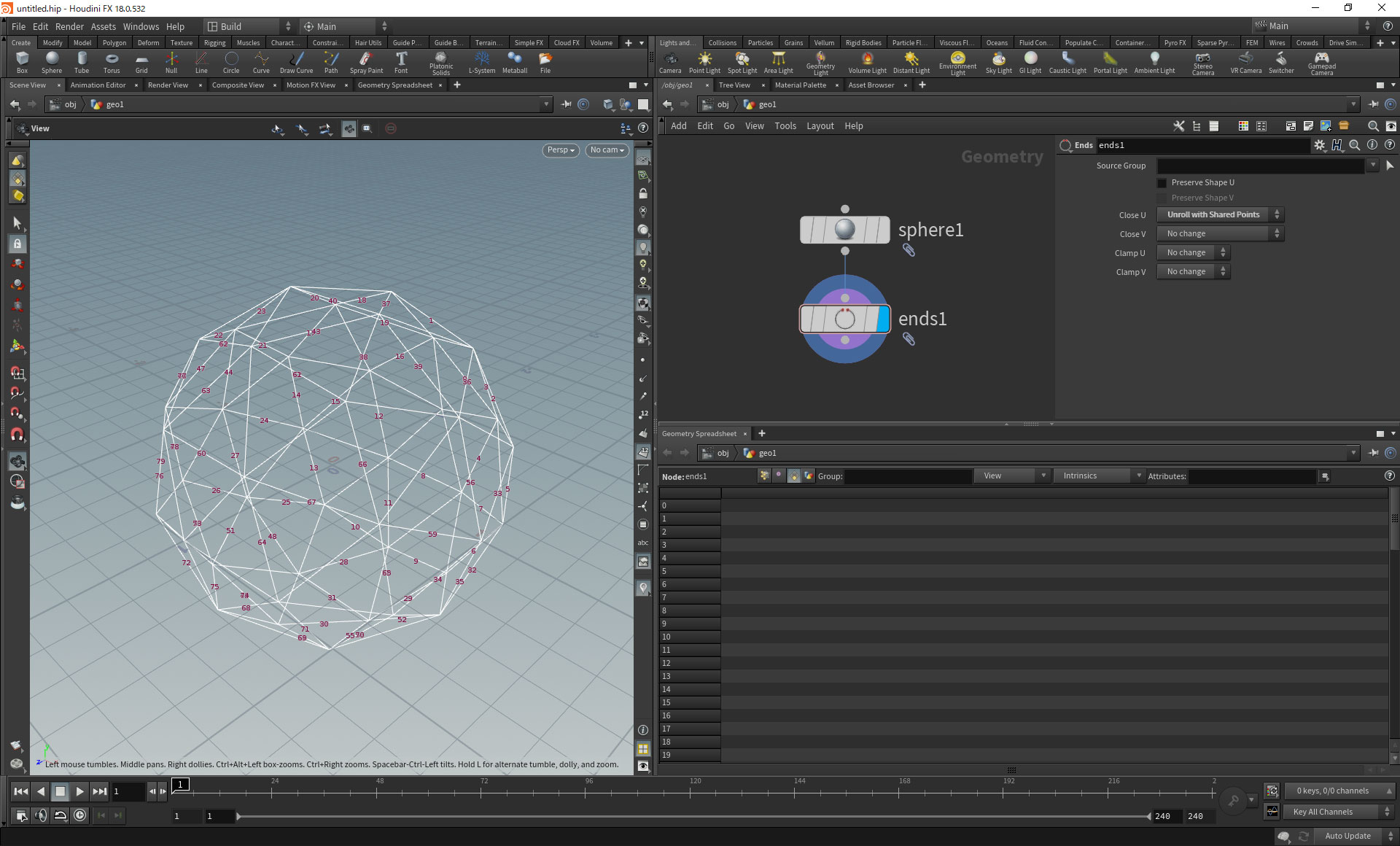Viewport: 1400px width, 846px height.
Task: Click the sphere1 node in network
Action: point(845,230)
